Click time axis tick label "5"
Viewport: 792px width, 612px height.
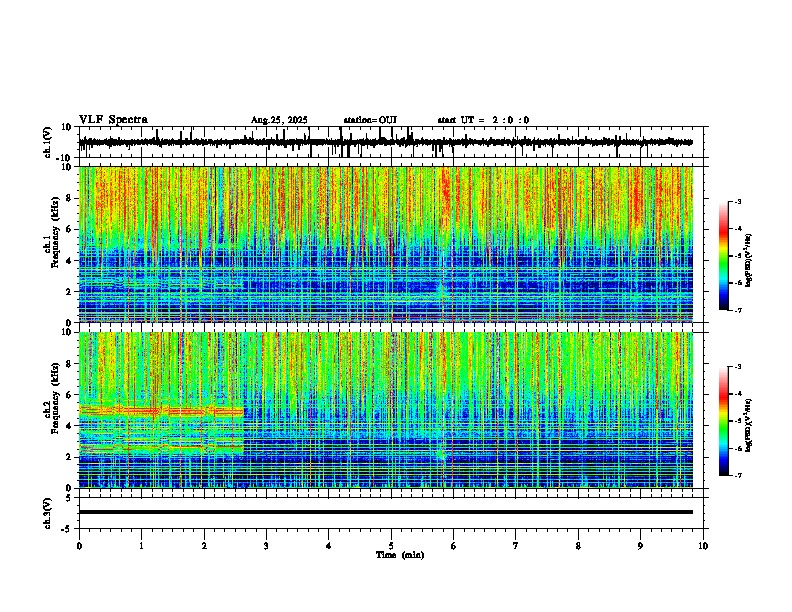pos(391,546)
